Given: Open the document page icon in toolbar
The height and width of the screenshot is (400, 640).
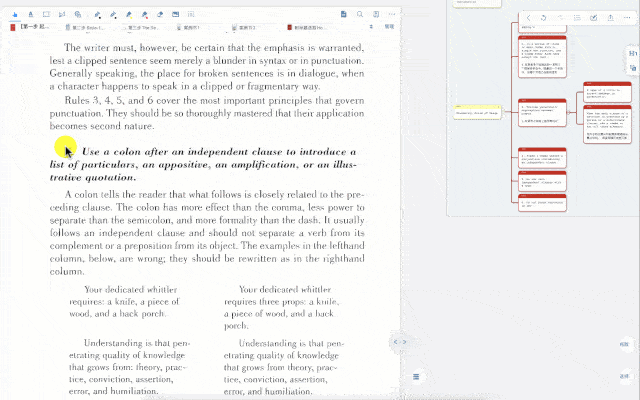Looking at the screenshot, I should (344, 14).
